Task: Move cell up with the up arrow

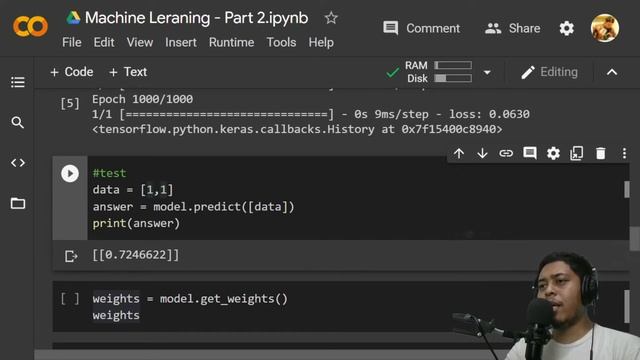Action: tap(459, 153)
